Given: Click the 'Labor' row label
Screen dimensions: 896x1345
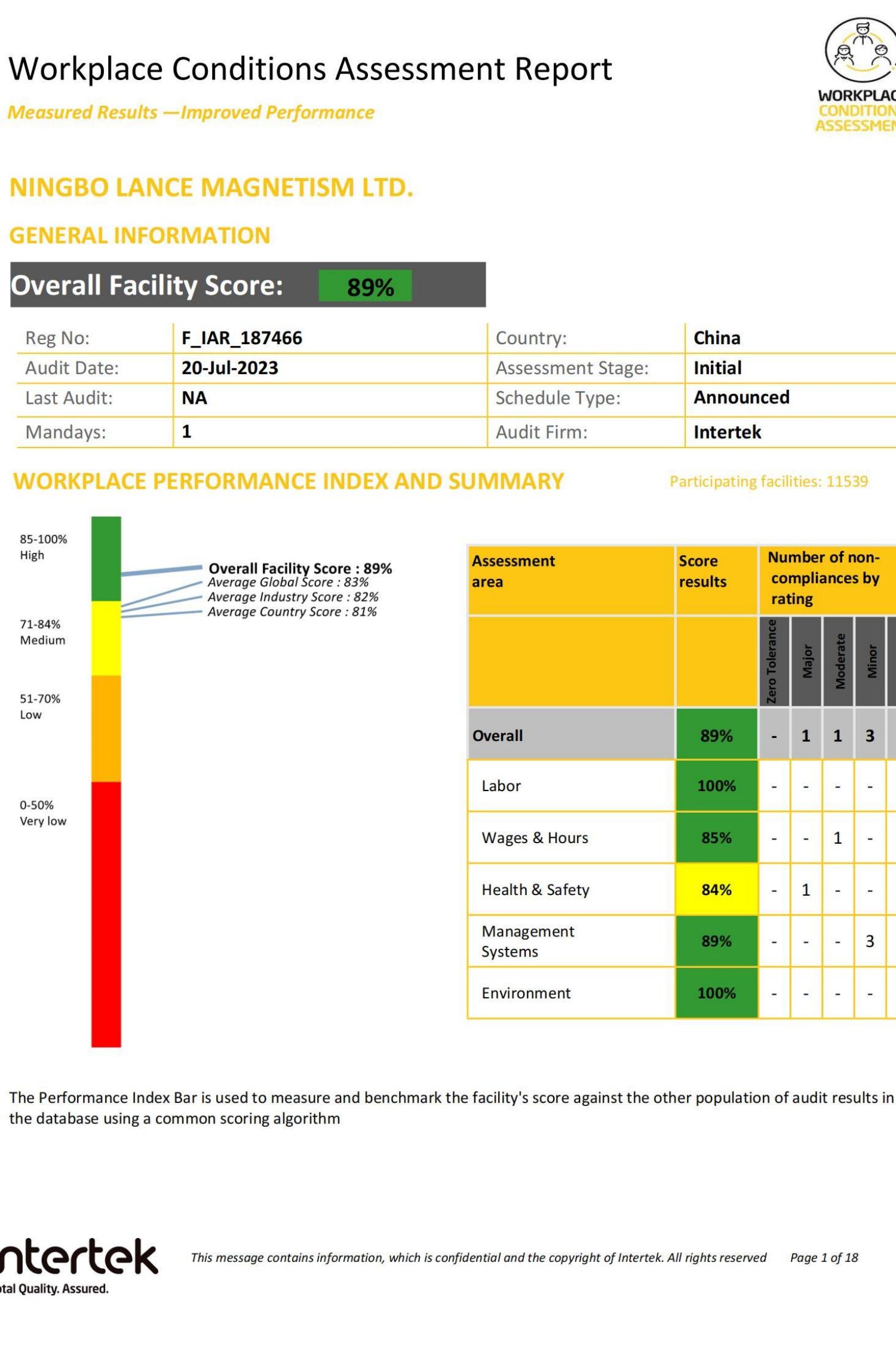Looking at the screenshot, I should point(501,786).
